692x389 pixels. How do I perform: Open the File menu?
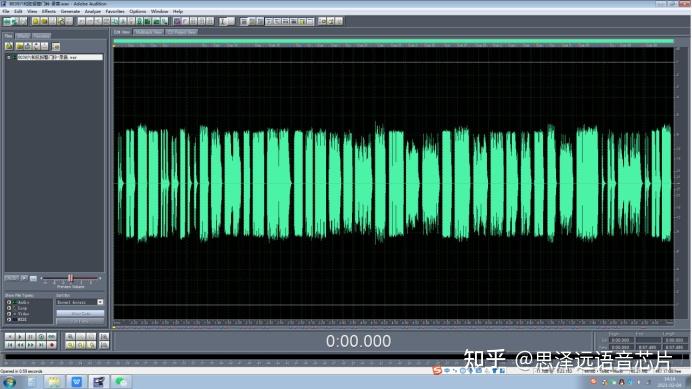tap(5, 11)
